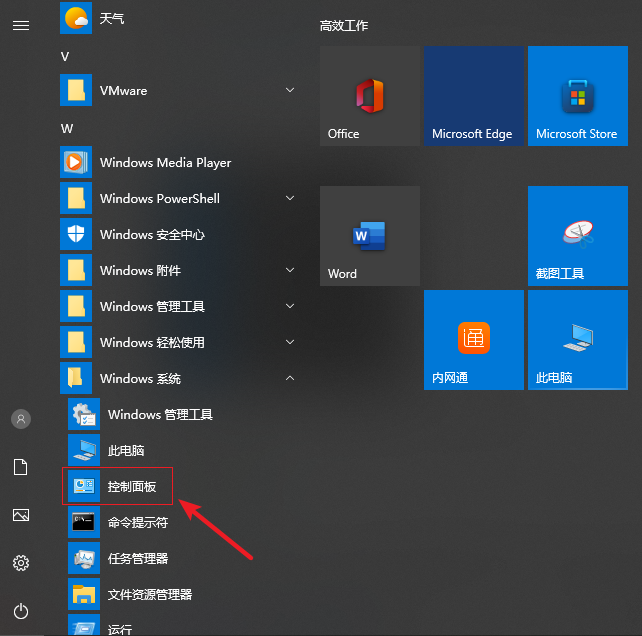
Task: Open 此电脑 tile in pinned area
Action: pyautogui.click(x=577, y=340)
